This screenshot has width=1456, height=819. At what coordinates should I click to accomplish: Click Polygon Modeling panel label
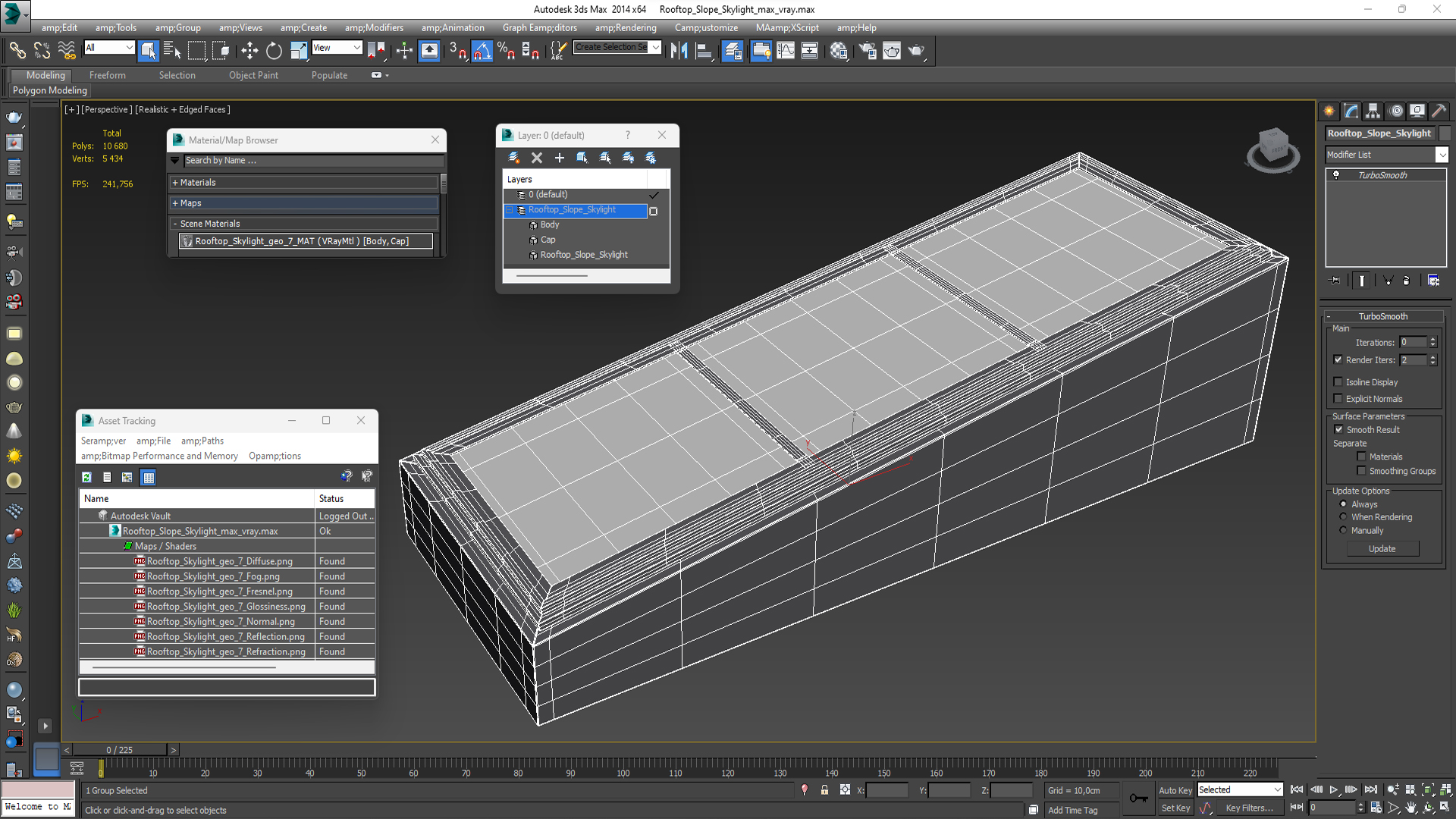(50, 90)
